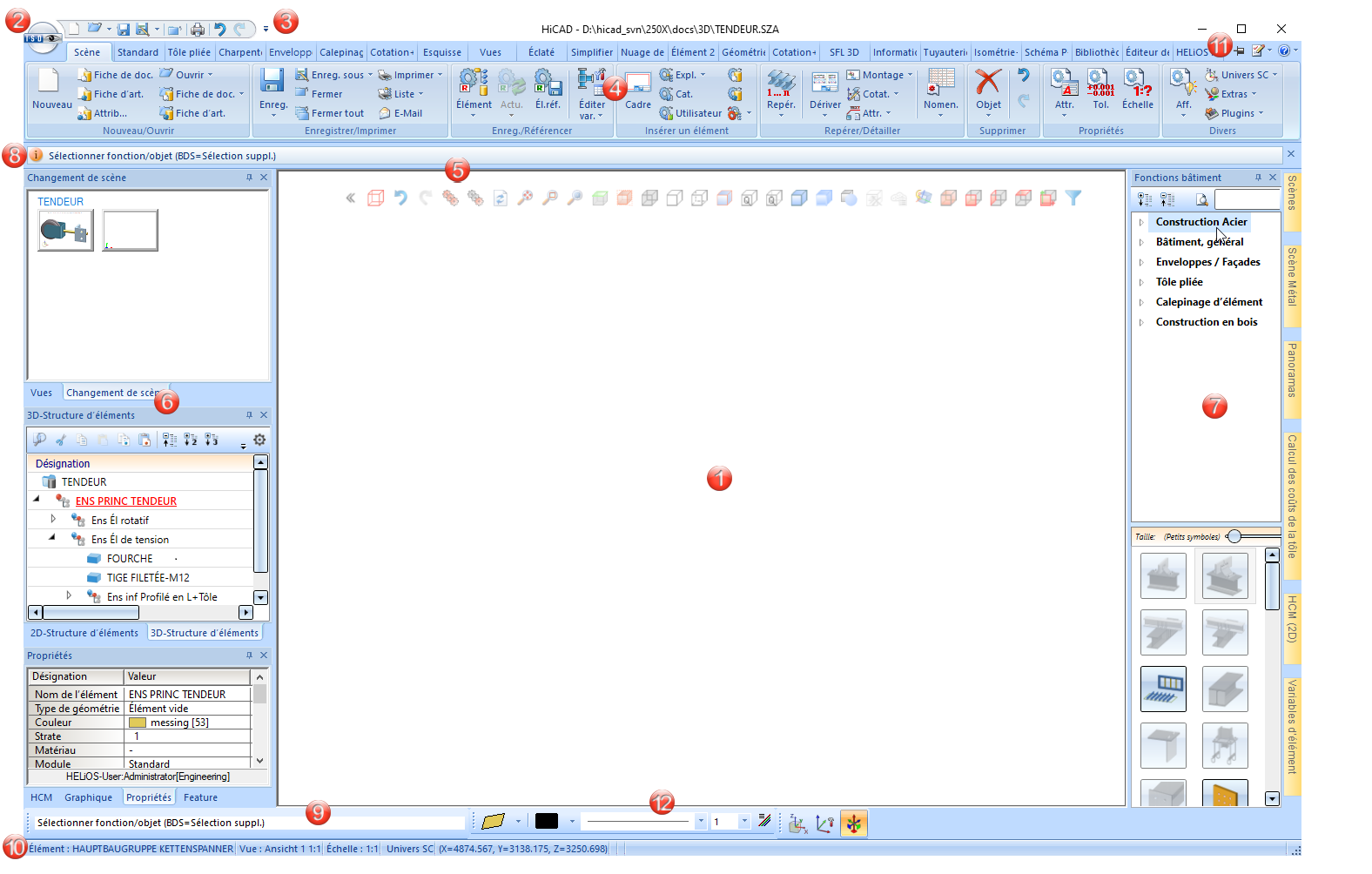
Task: Toggle the highlighted snap icon in bottom toolbar
Action: [x=854, y=823]
